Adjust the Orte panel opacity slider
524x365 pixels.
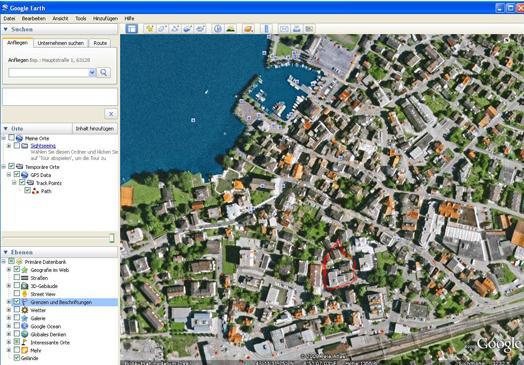[x=112, y=238]
